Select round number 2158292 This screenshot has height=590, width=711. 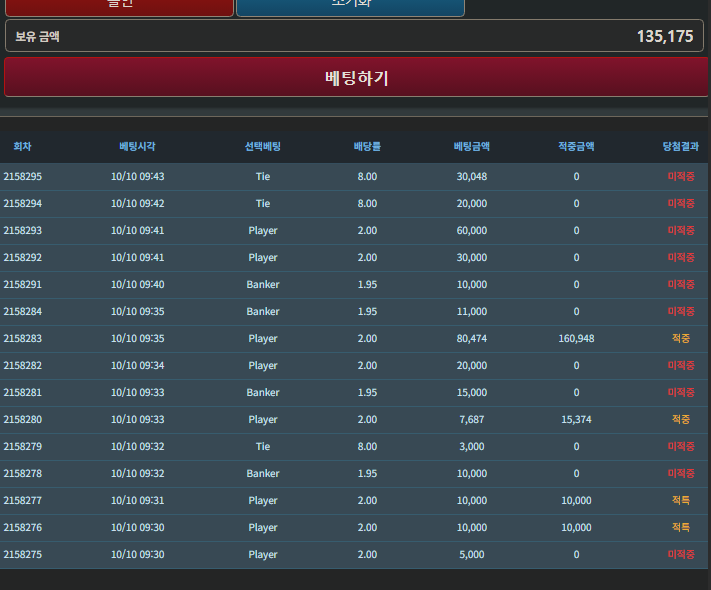click(x=23, y=258)
